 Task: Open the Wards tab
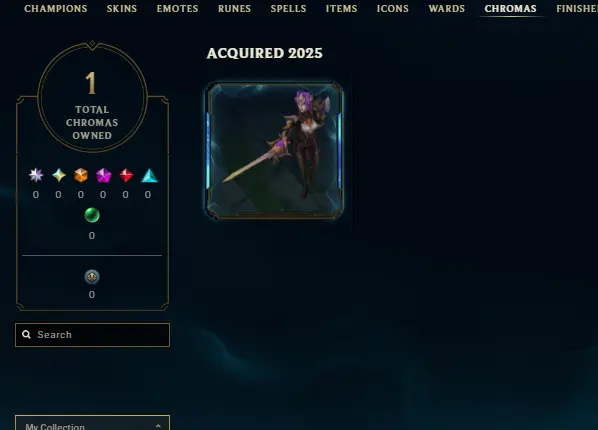447,8
